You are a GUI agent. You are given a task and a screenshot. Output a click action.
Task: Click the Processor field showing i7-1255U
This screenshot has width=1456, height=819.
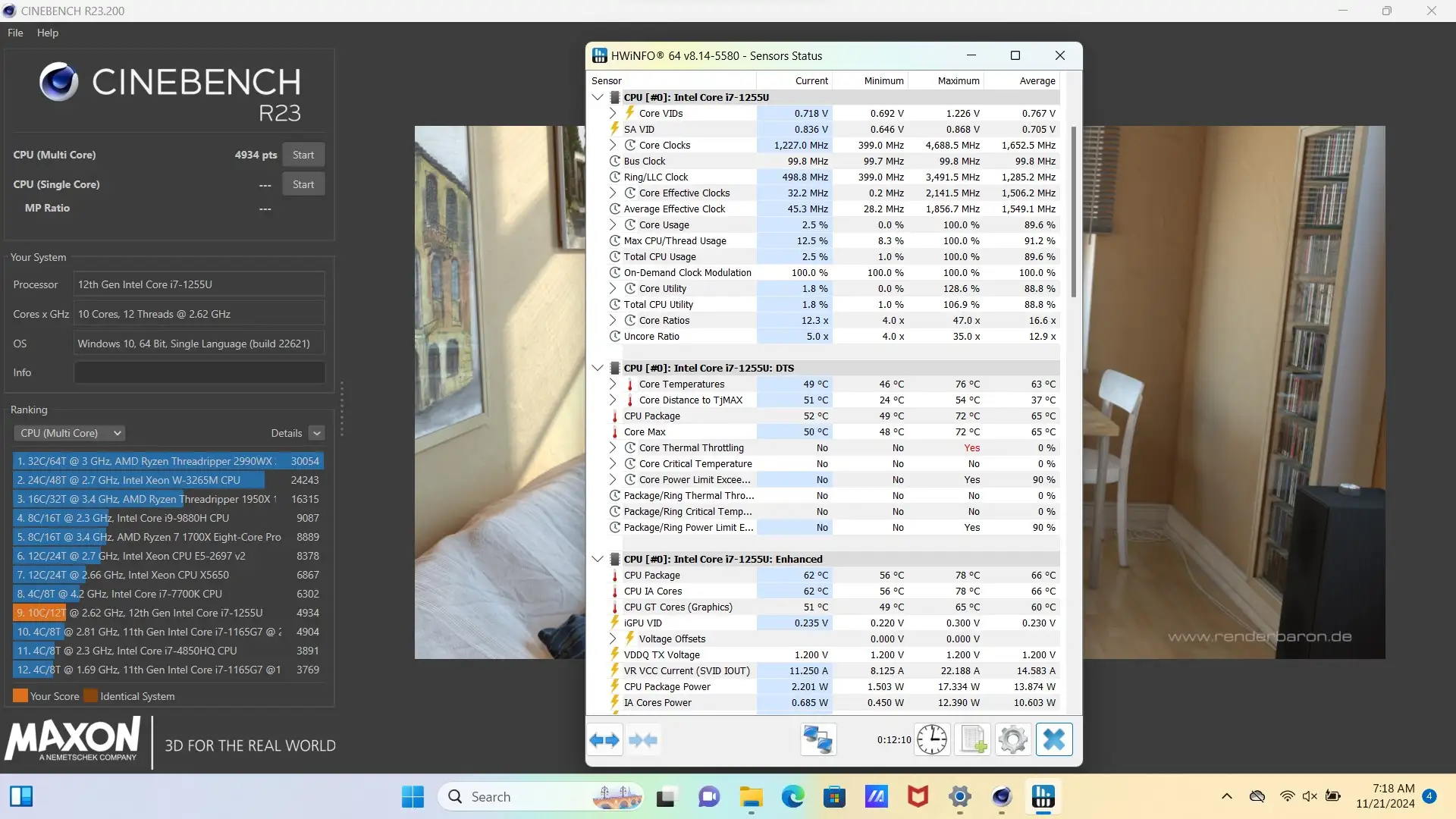(199, 284)
